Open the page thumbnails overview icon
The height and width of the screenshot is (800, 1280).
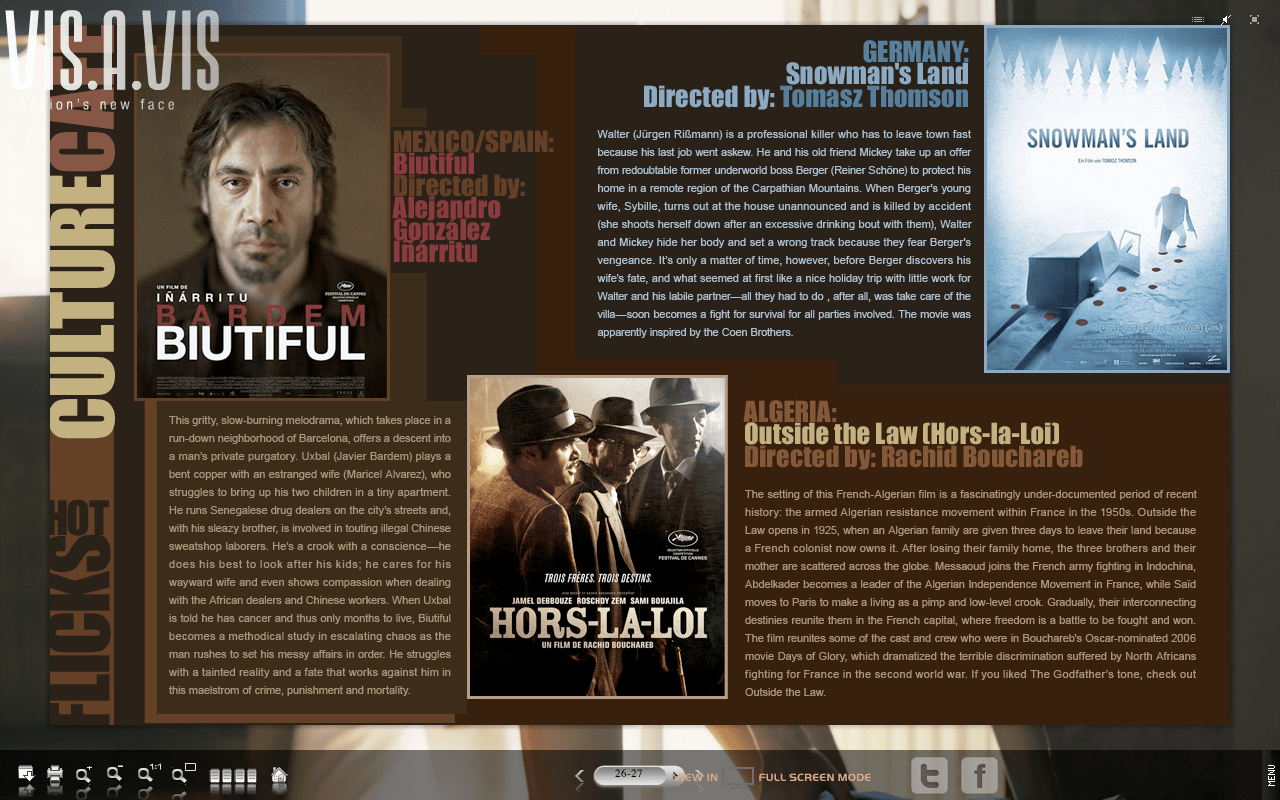point(232,776)
